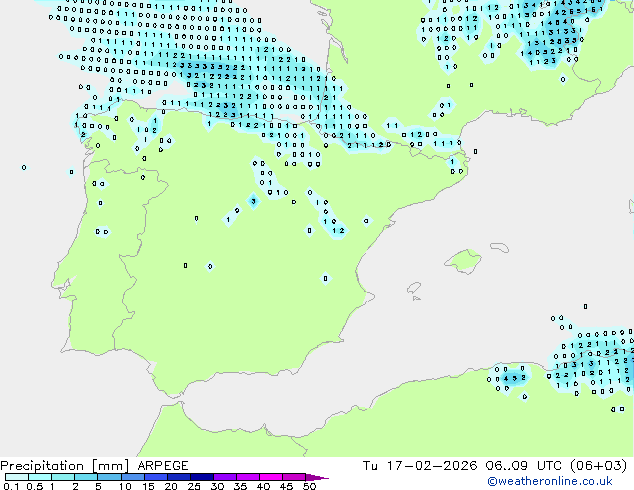
Task: Click the legend value label "10"
Action: [x=125, y=486]
